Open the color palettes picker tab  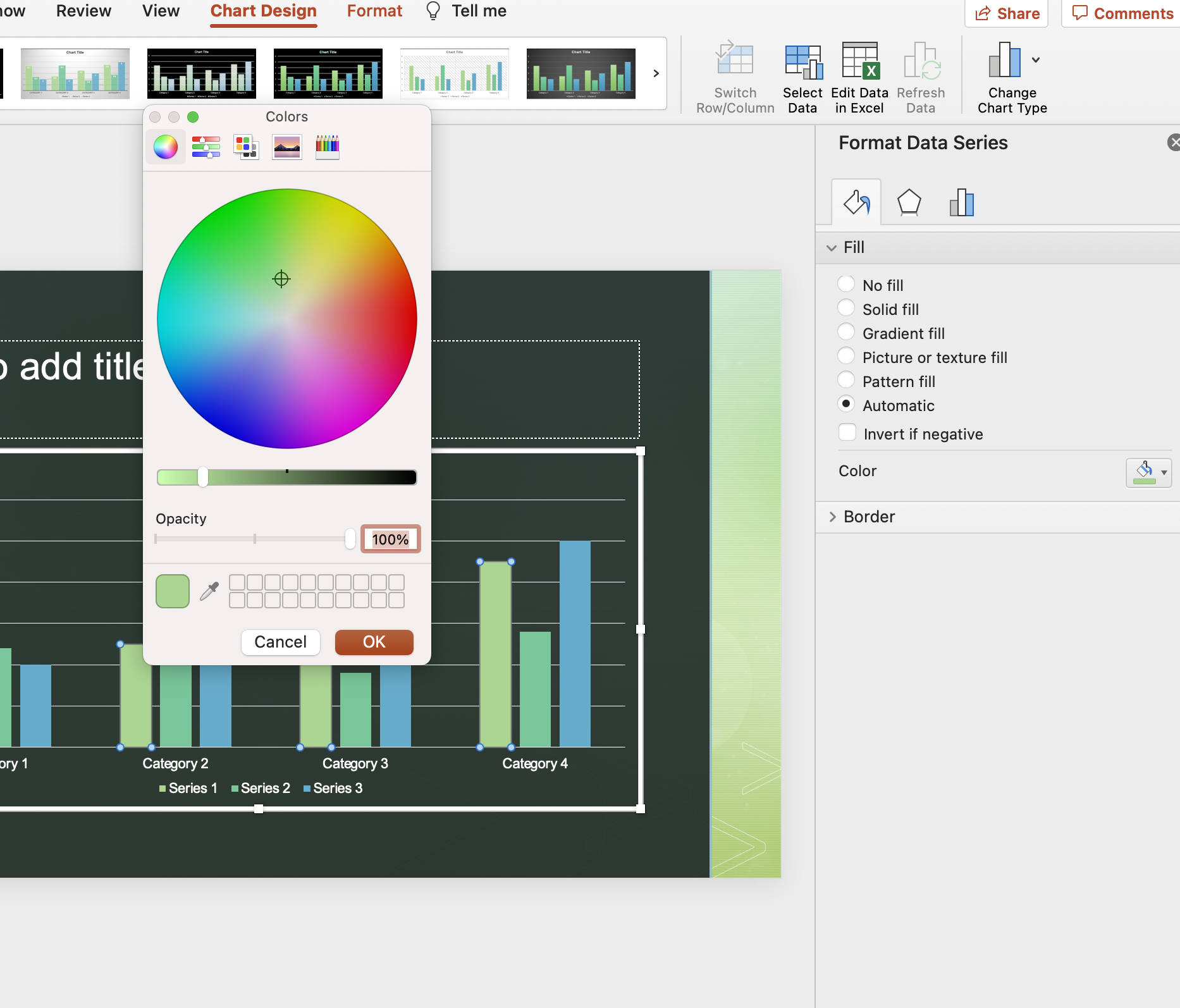click(246, 147)
